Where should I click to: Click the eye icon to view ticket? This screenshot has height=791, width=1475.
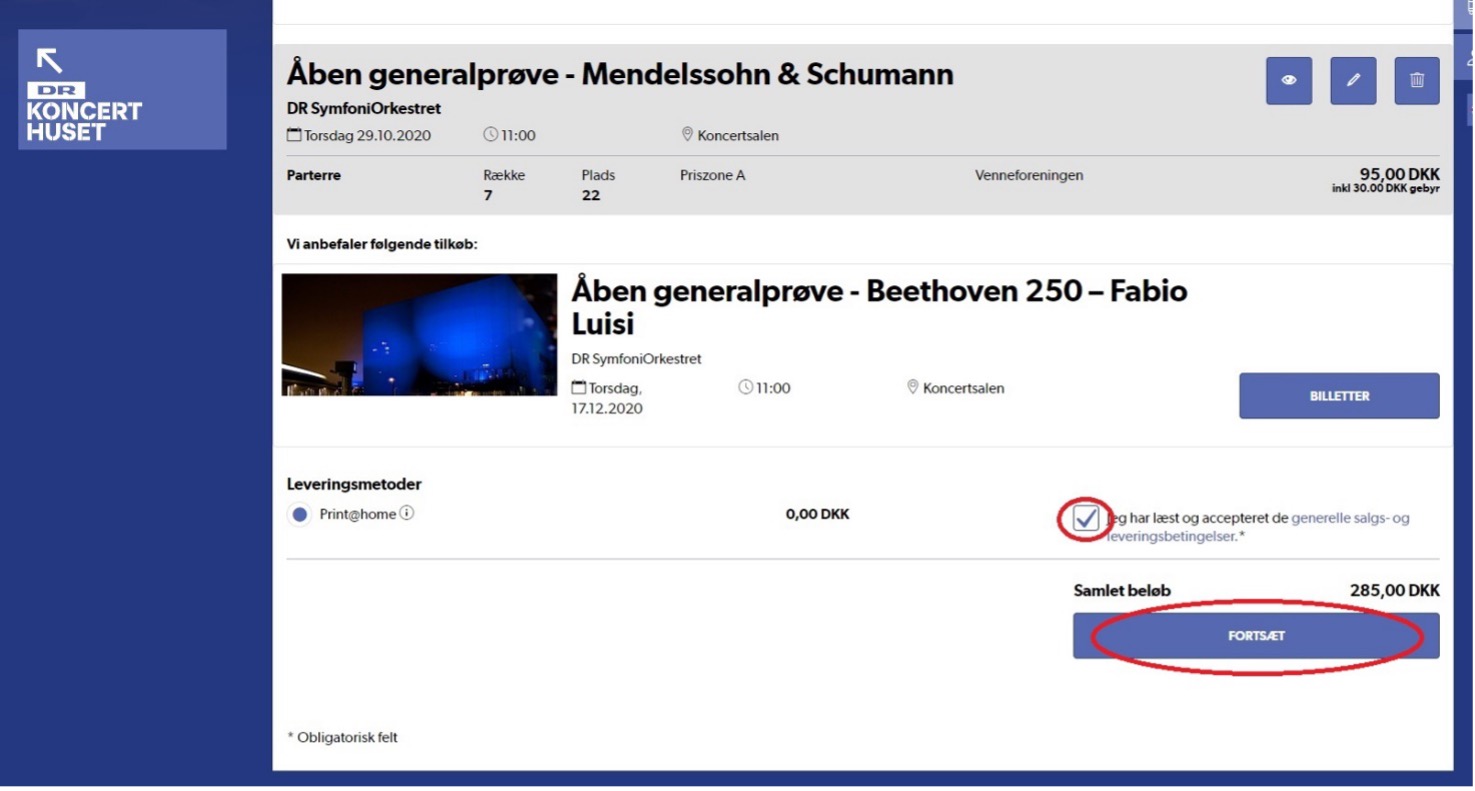(1288, 81)
